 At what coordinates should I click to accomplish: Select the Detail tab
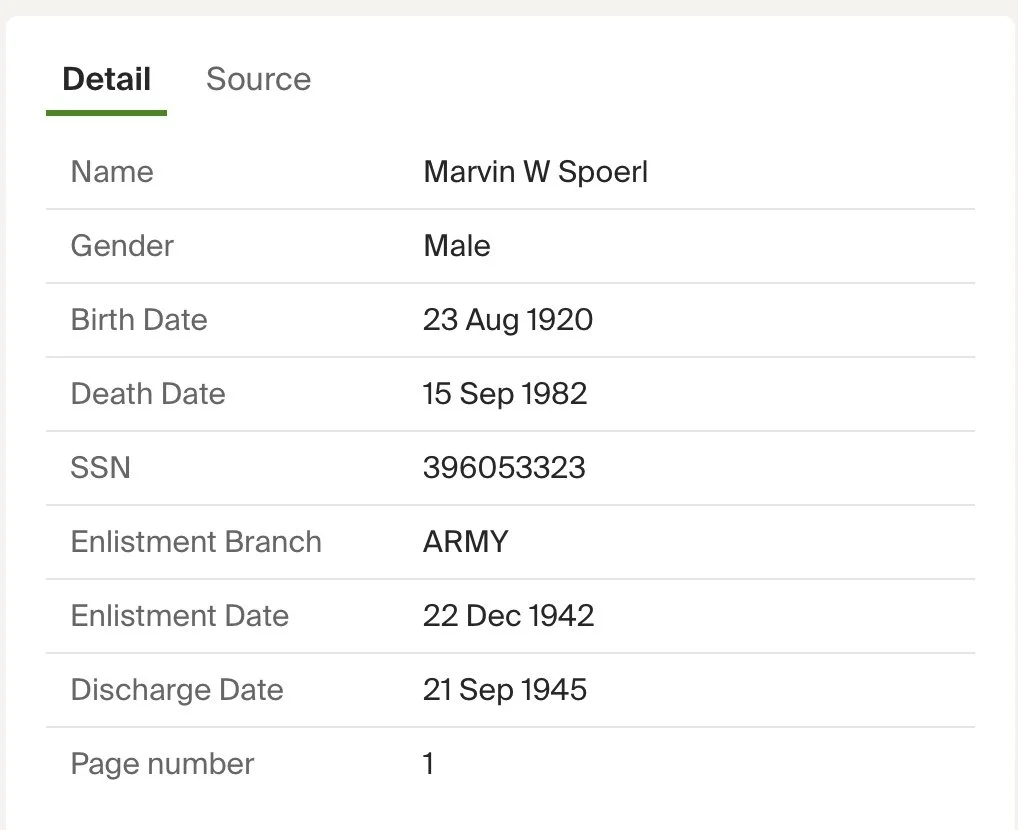point(106,79)
